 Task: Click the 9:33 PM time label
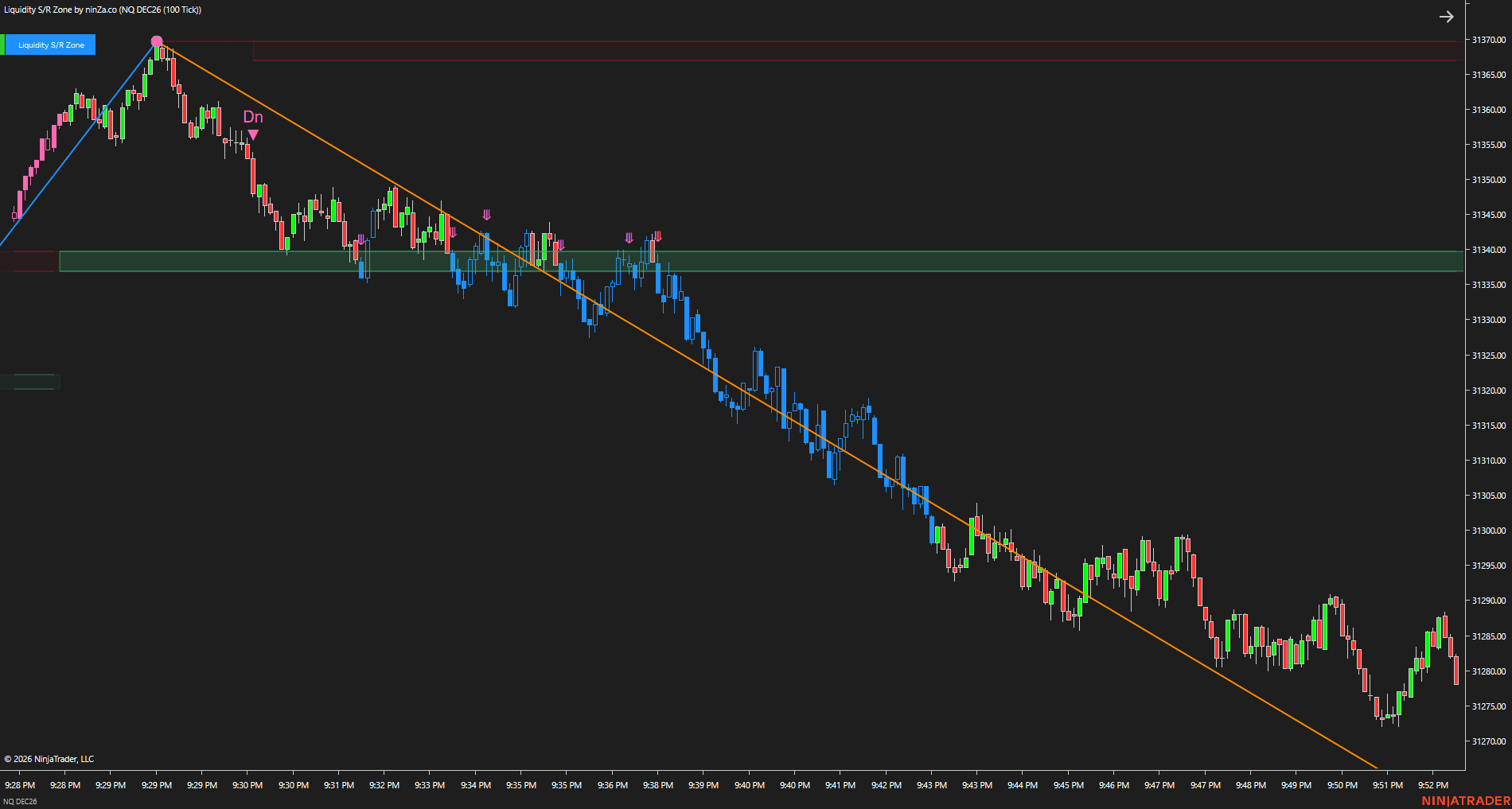(430, 785)
